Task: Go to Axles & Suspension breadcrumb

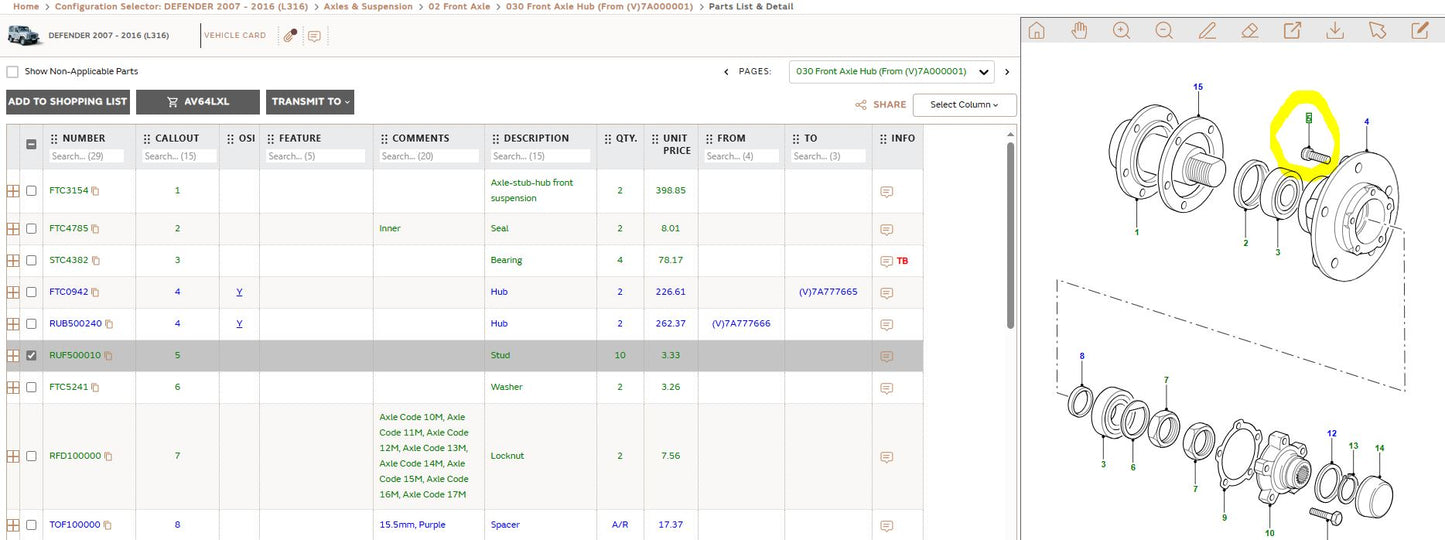Action: [x=368, y=7]
